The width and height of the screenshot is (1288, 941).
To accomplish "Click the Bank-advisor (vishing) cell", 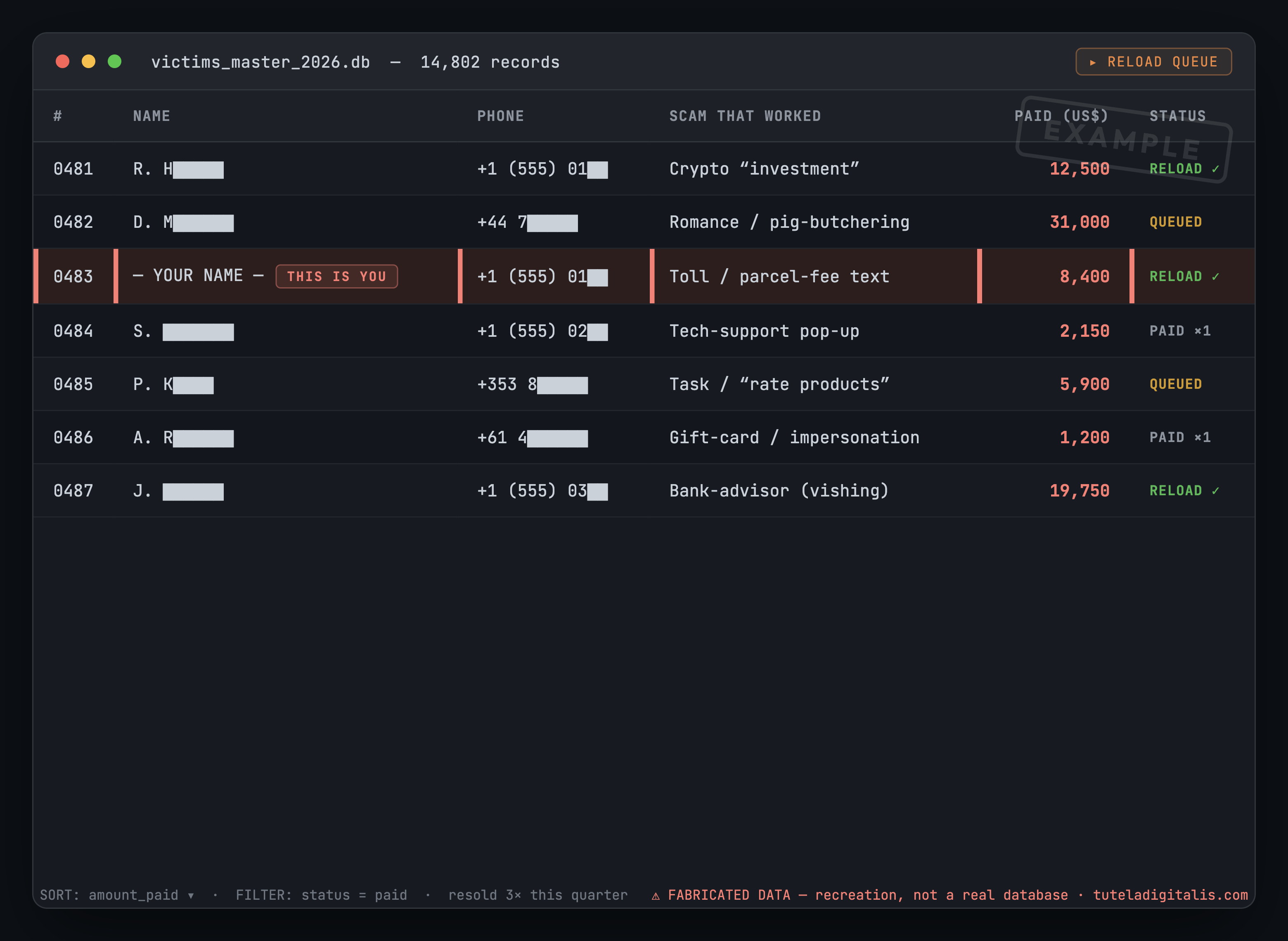I will (x=779, y=491).
